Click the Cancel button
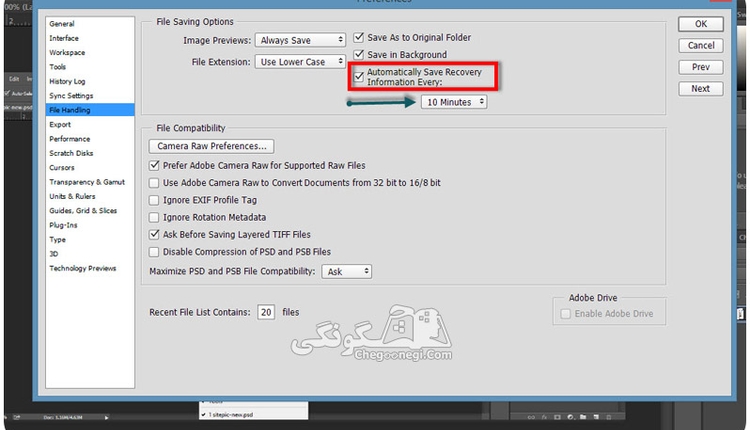 701,45
